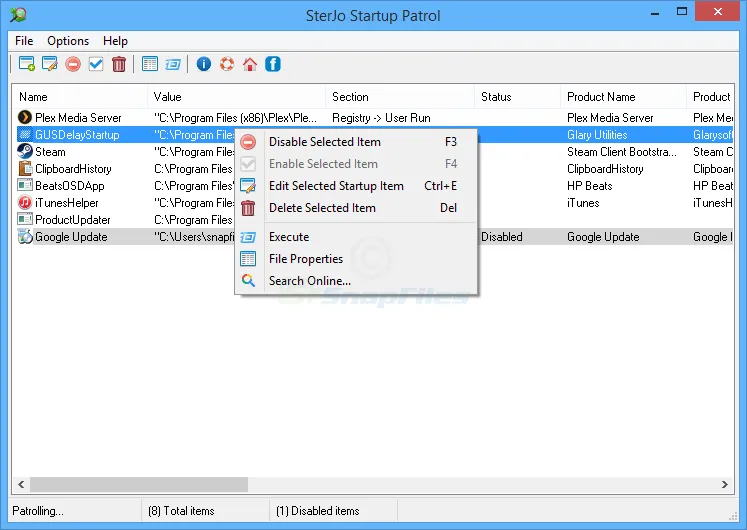Click the lifebuoy help toolbar icon
747x530 pixels.
pyautogui.click(x=227, y=64)
